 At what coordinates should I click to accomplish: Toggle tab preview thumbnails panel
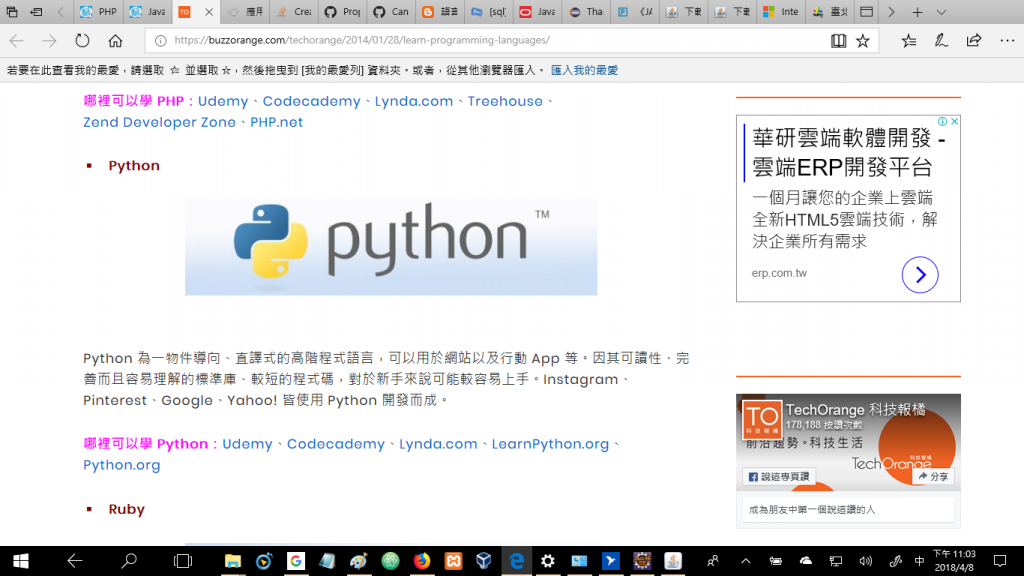click(x=867, y=12)
